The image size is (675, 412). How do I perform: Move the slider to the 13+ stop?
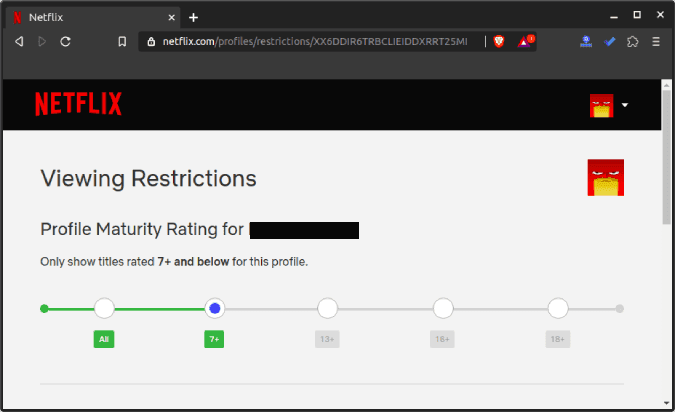pyautogui.click(x=328, y=308)
